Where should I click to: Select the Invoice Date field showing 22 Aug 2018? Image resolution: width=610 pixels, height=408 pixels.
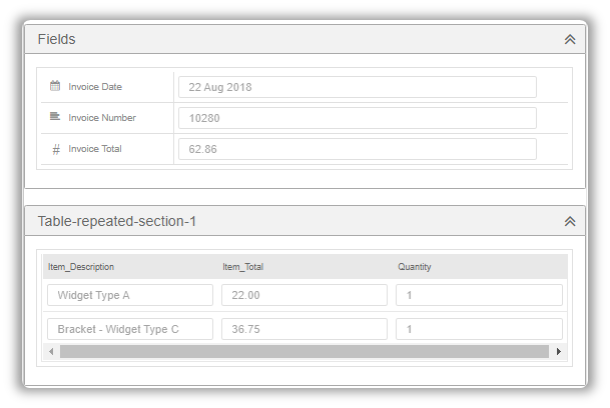tap(357, 87)
